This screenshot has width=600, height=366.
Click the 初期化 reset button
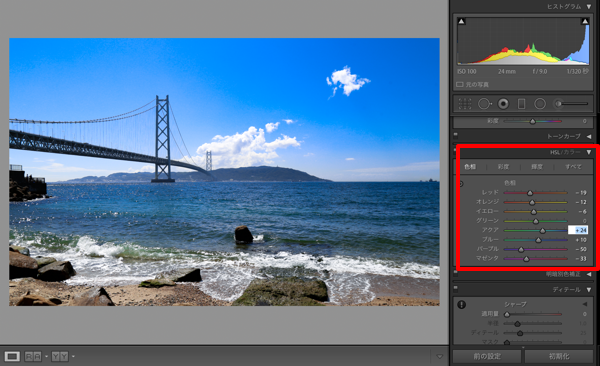click(559, 356)
